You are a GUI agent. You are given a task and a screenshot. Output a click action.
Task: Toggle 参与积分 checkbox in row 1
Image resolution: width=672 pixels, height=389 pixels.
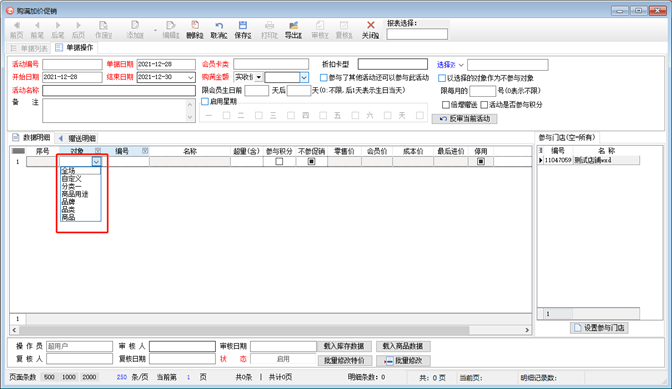coord(279,162)
